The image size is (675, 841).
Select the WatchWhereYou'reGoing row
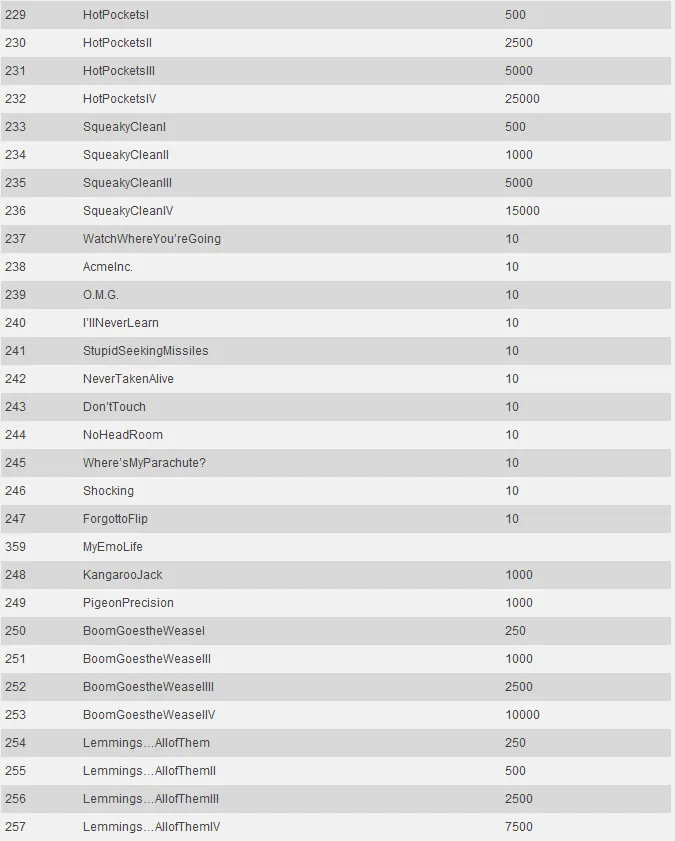(x=152, y=239)
